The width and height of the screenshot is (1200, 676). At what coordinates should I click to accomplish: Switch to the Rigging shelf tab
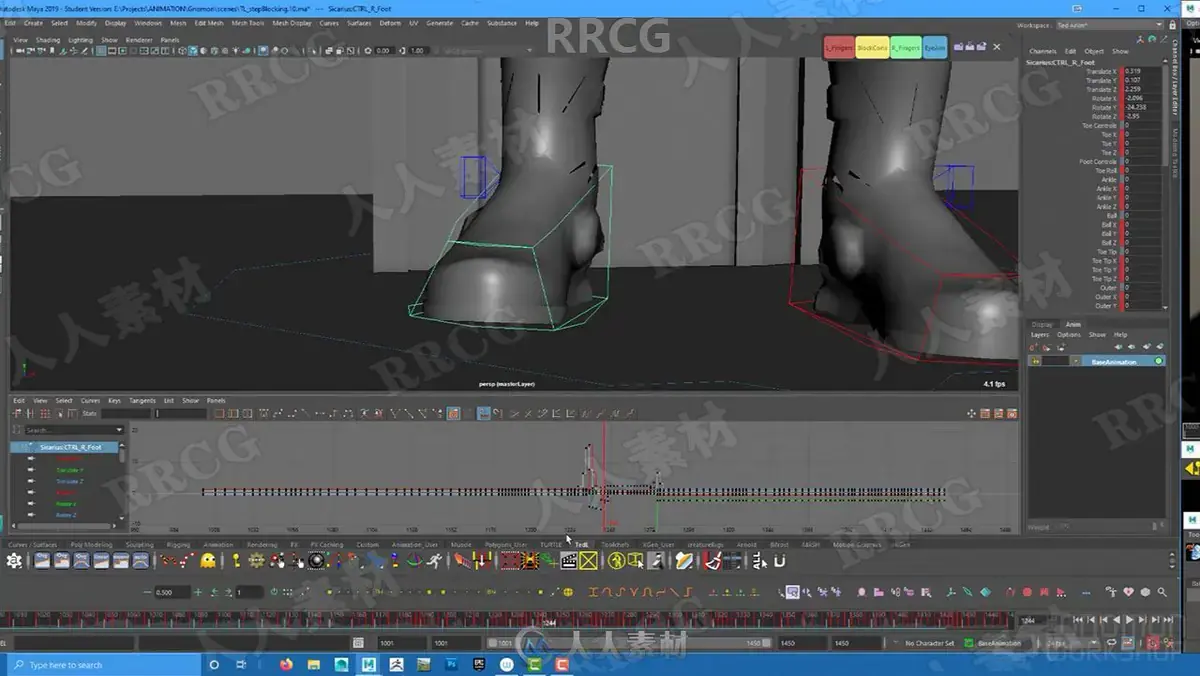[178, 545]
